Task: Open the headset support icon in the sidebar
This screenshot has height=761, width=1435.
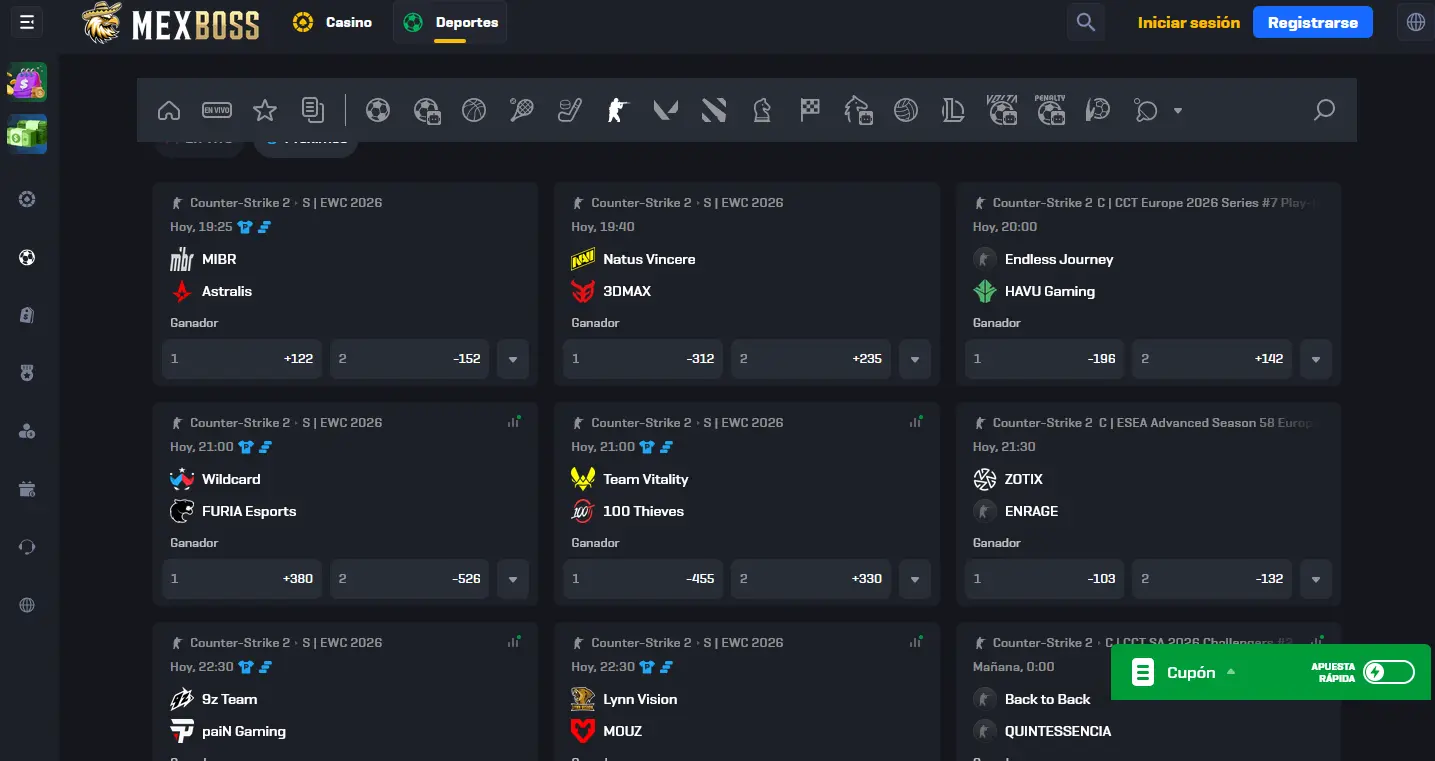Action: (x=27, y=547)
